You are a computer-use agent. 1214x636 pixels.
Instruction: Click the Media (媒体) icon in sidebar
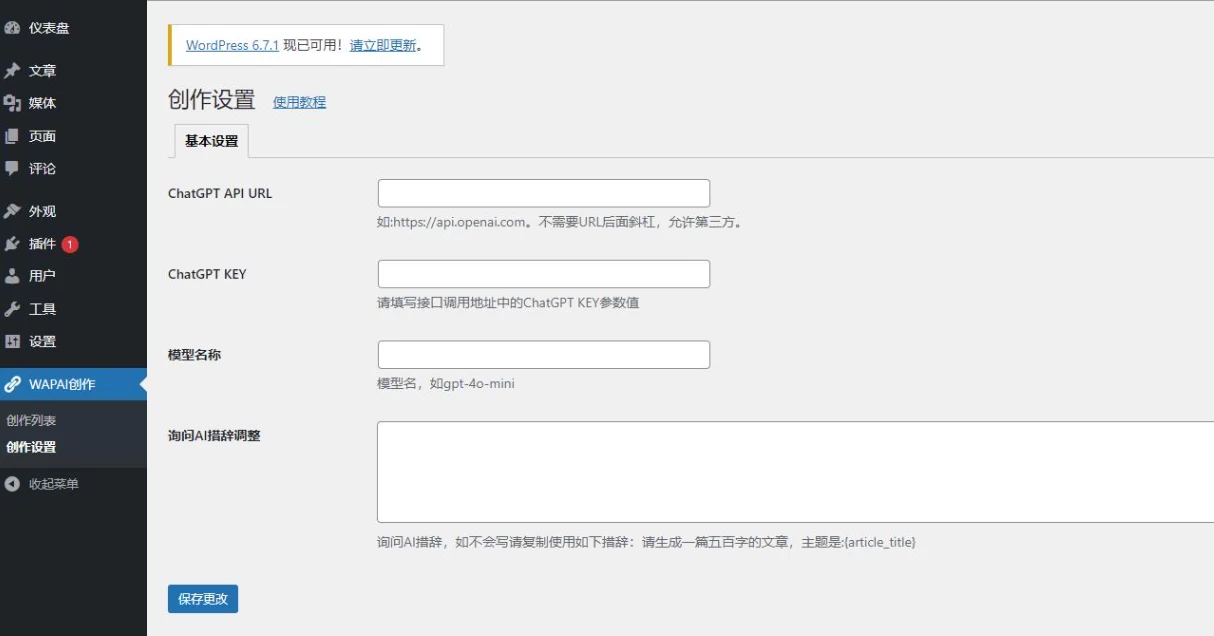[x=12, y=103]
